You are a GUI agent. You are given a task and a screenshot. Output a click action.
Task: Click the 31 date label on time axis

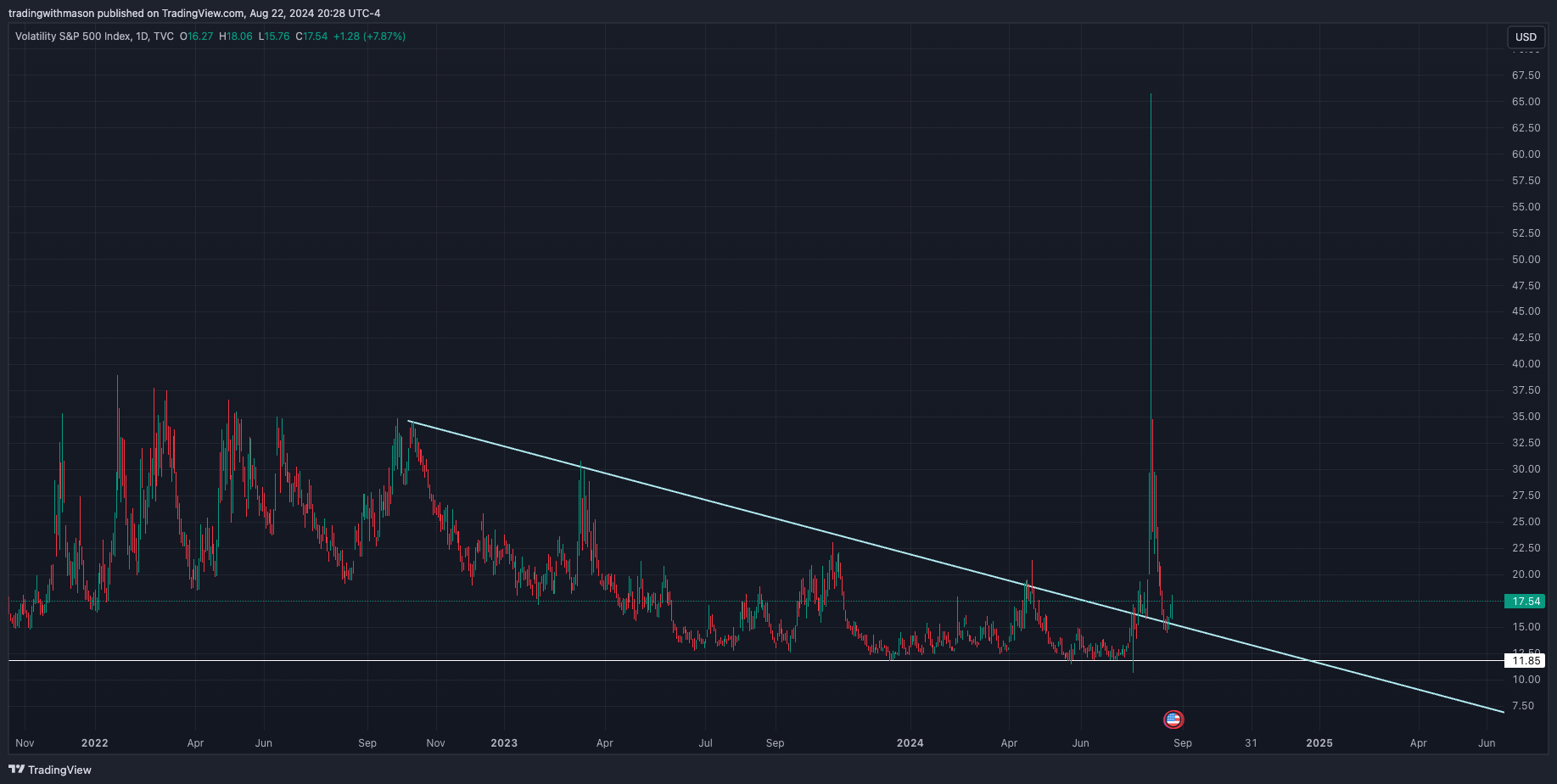click(x=1251, y=743)
